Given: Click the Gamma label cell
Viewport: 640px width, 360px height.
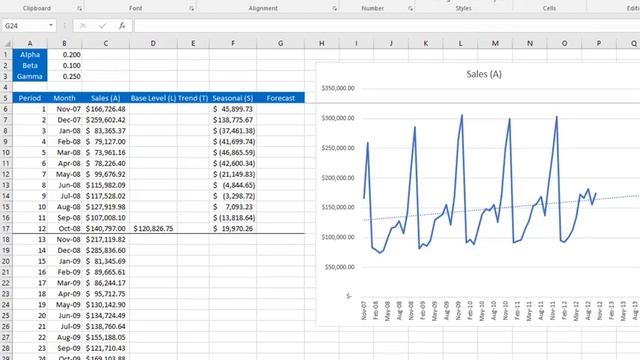Looking at the screenshot, I should point(30,76).
